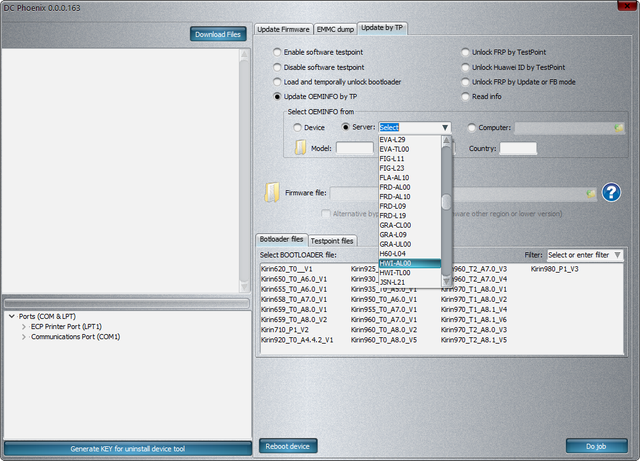Click the Download Files button
Image resolution: width=640 pixels, height=461 pixels.
[x=218, y=34]
